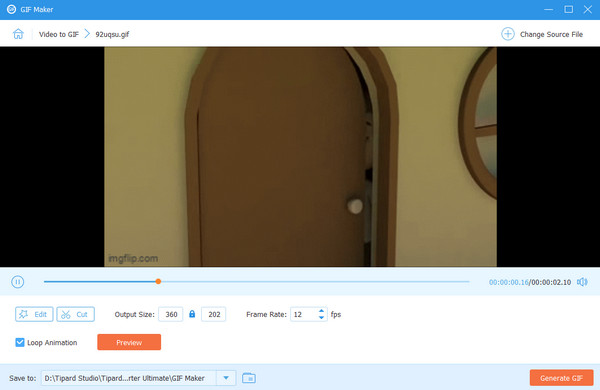Click the fps unit label
This screenshot has width=600, height=390.
click(336, 314)
